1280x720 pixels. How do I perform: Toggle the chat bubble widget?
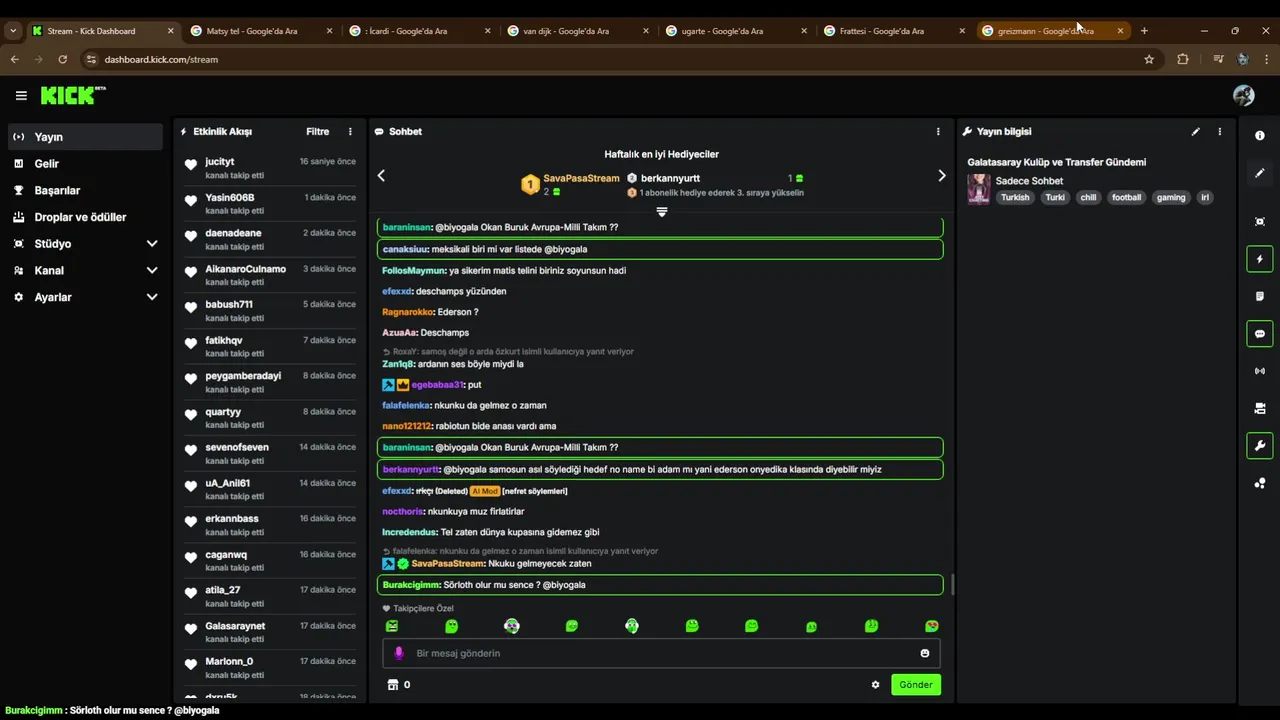1259,334
